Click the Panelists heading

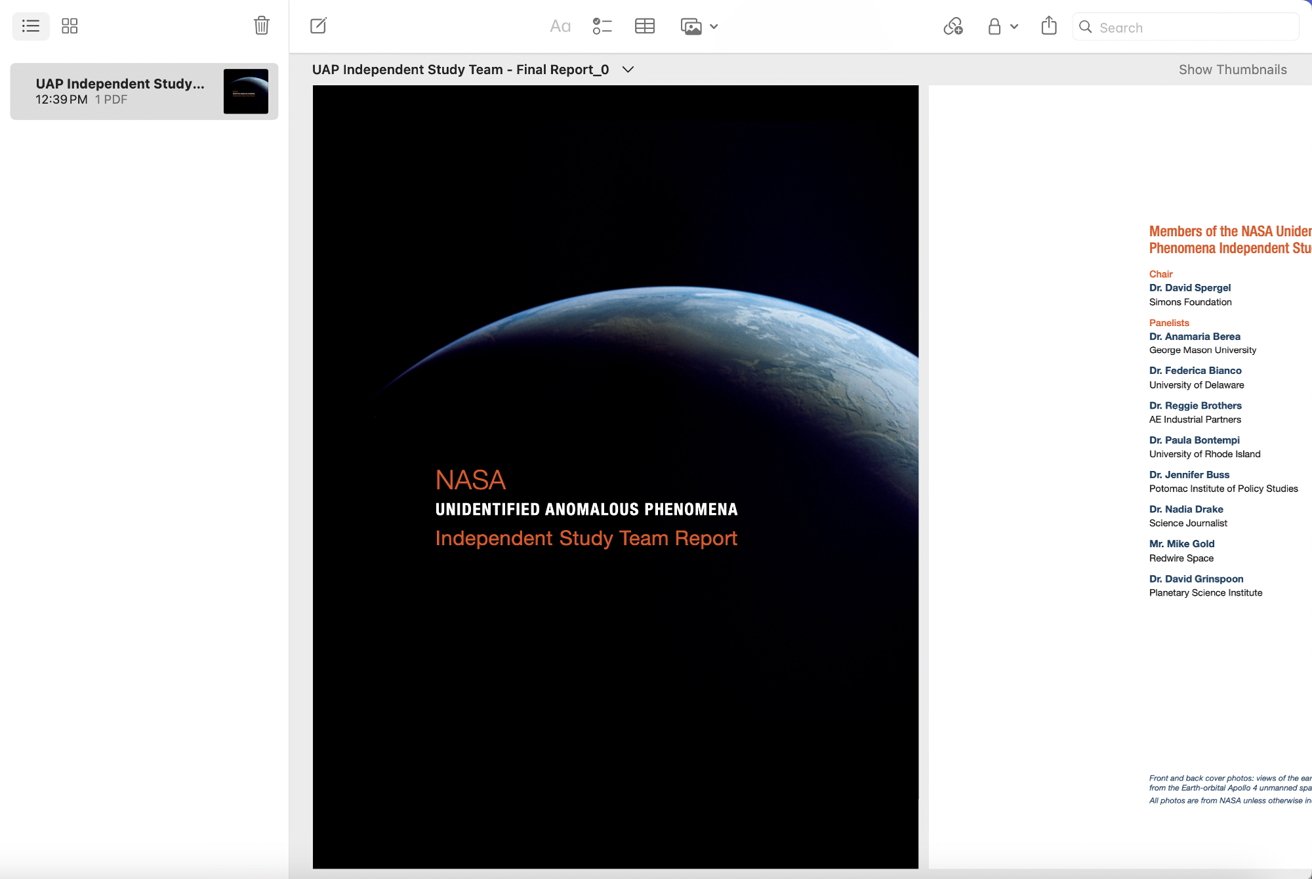[1169, 323]
